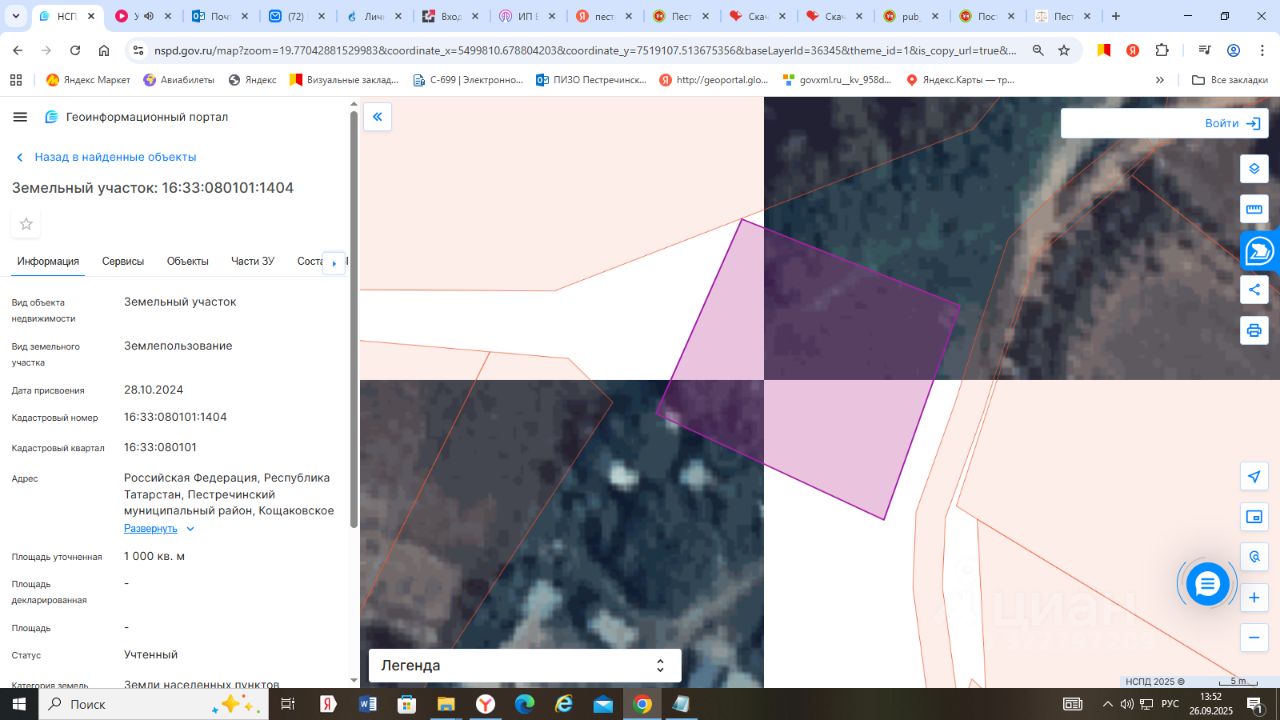
Task: Open the Task View button on taskbar
Action: tap(287, 704)
